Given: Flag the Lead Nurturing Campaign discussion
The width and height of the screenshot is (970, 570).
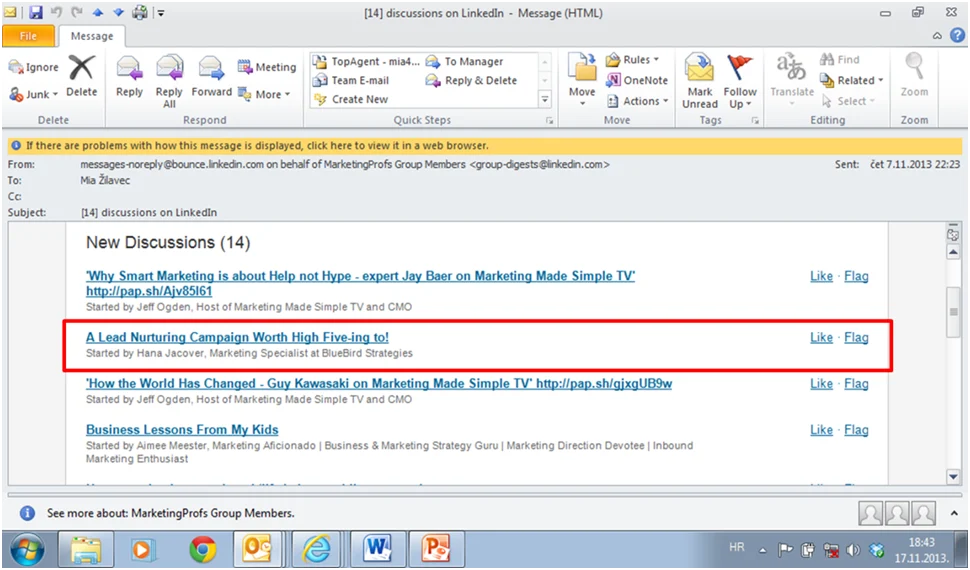Looking at the screenshot, I should click(x=856, y=337).
